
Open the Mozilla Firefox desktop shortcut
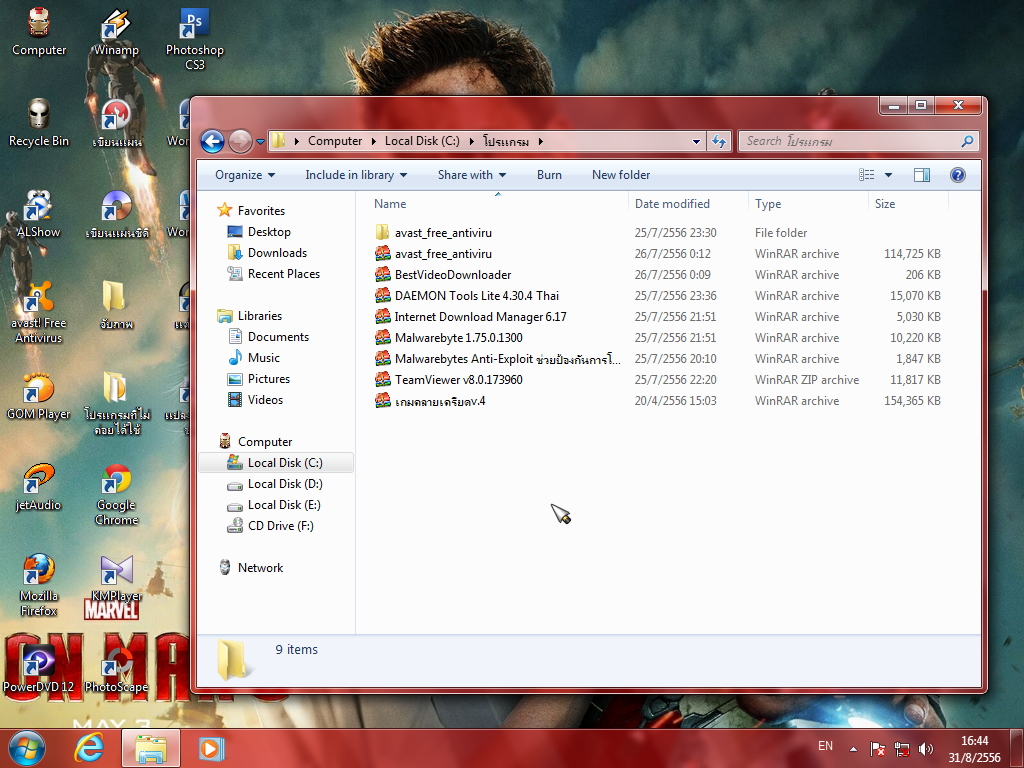click(39, 586)
